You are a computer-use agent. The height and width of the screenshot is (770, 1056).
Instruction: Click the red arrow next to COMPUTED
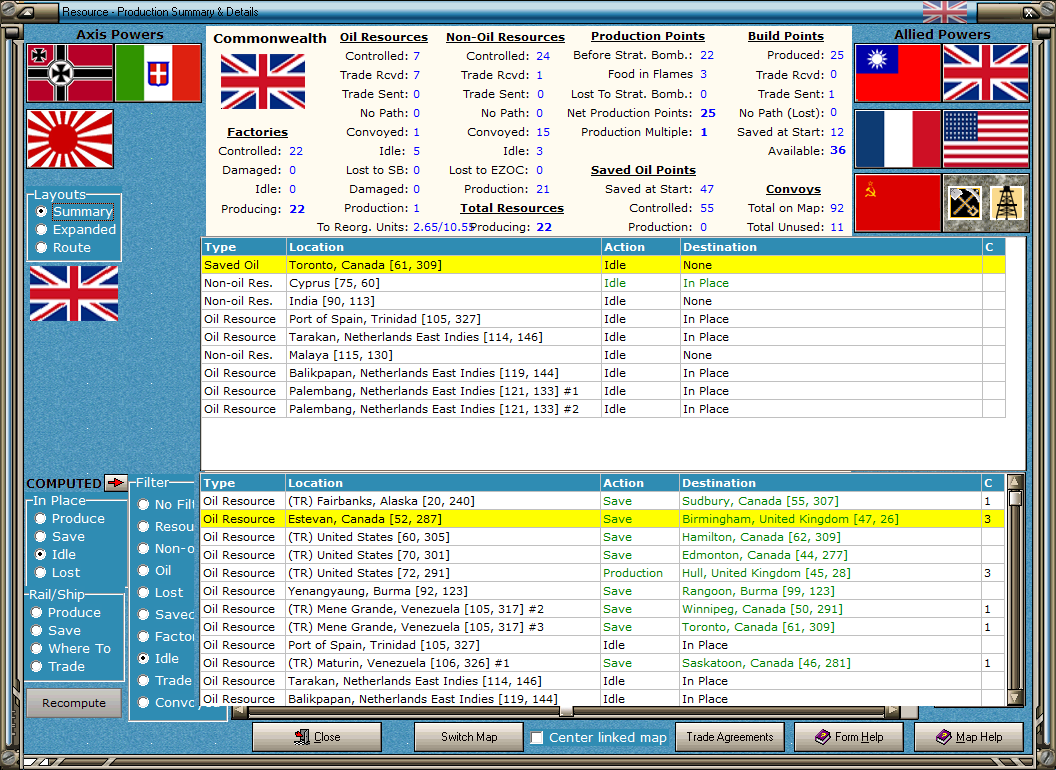(x=116, y=482)
